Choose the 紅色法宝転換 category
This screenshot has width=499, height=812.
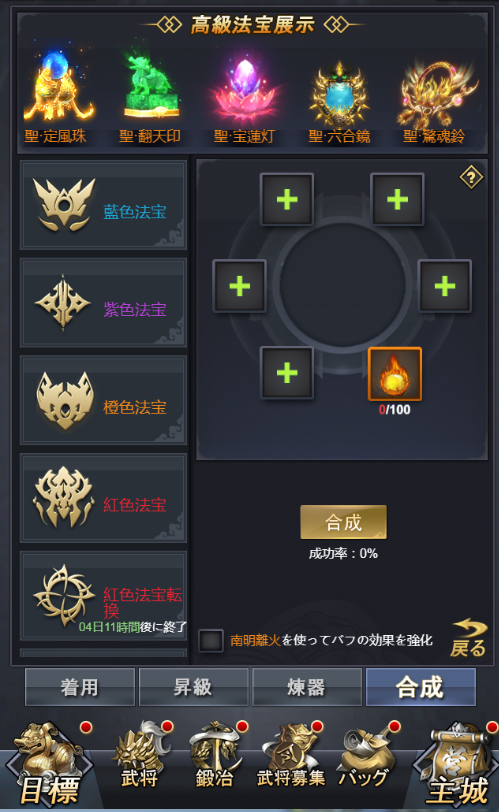pyautogui.click(x=104, y=596)
